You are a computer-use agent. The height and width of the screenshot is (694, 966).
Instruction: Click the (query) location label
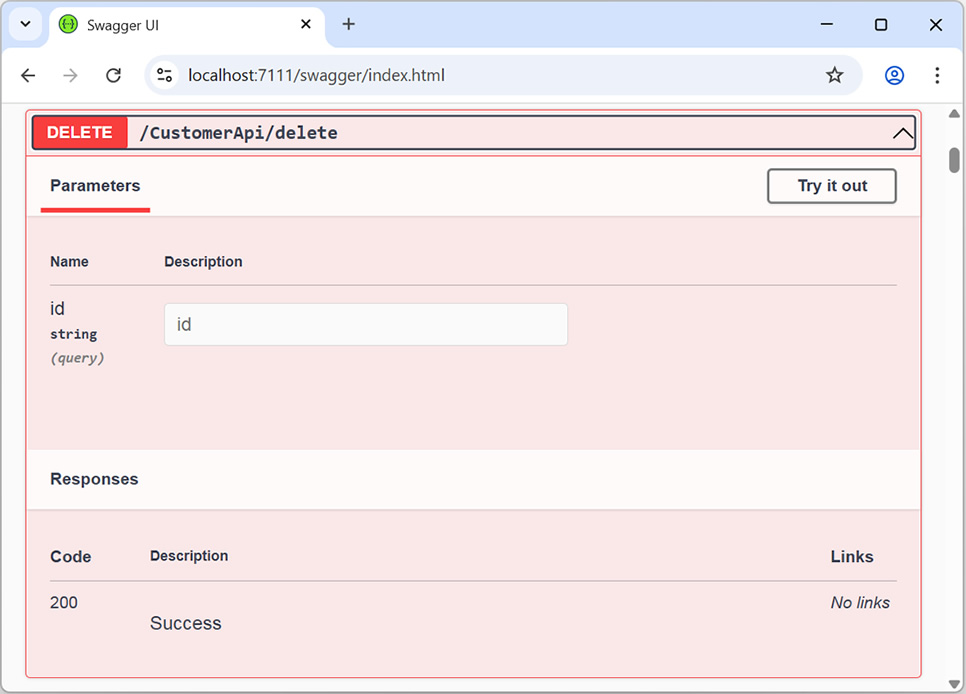tap(77, 358)
